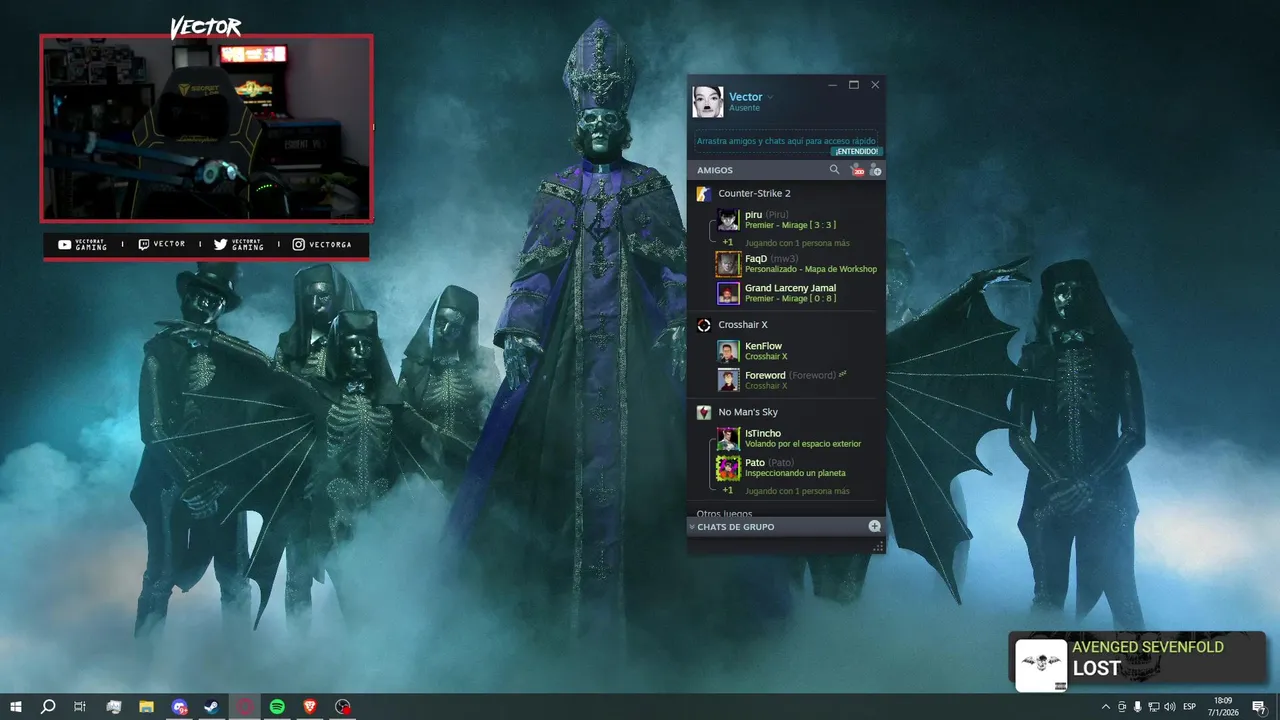Image resolution: width=1280 pixels, height=720 pixels.
Task: Select friend Pato inspecting a planet
Action: tap(796, 468)
